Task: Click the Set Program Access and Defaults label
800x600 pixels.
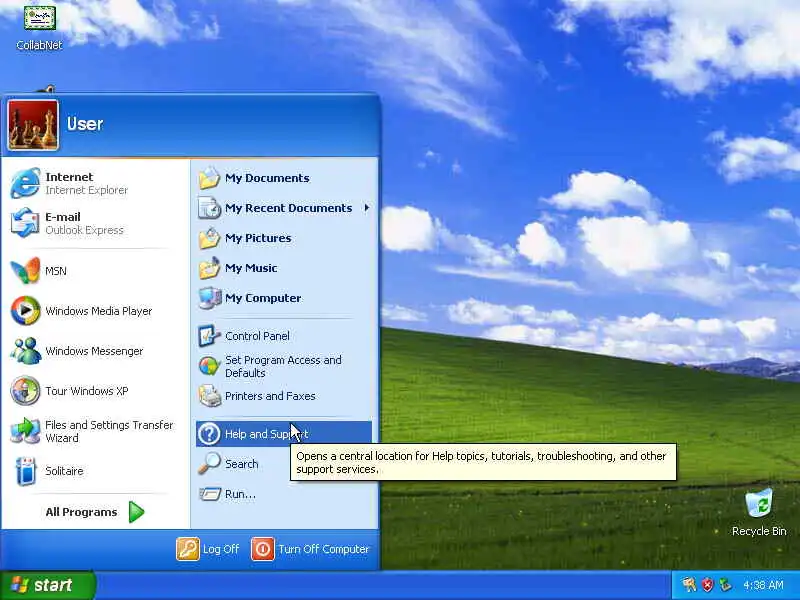Action: 283,366
